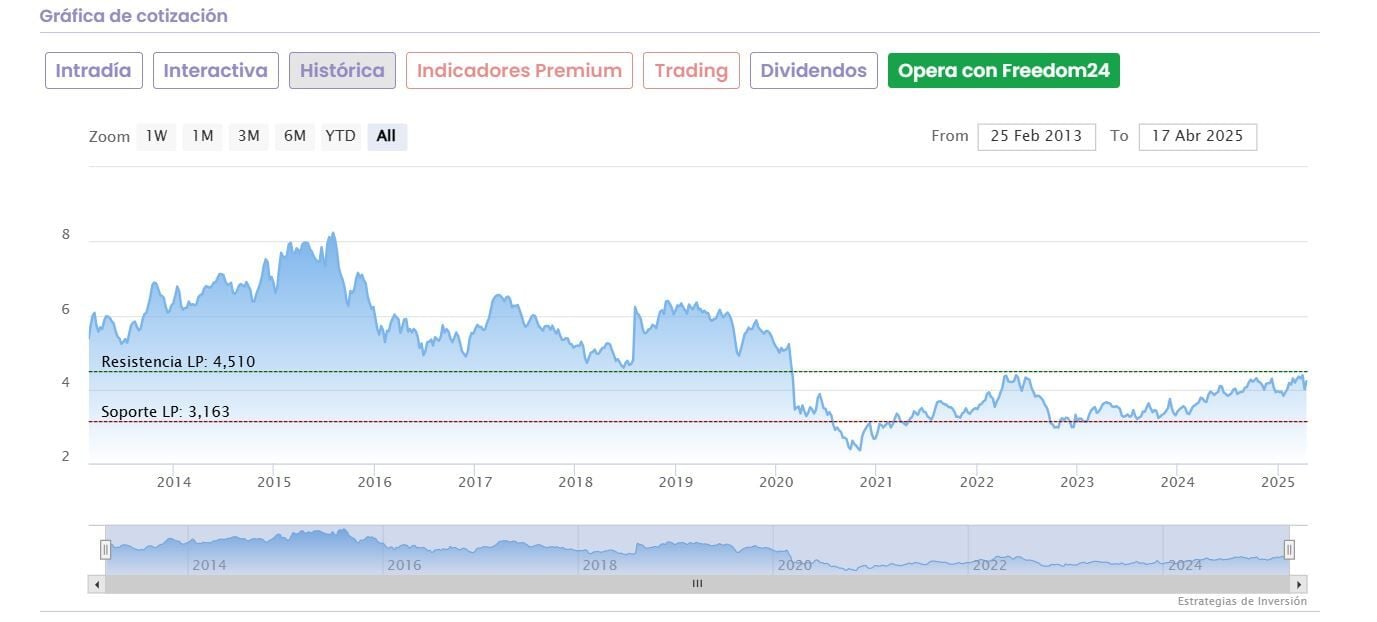Click the Opera con Freedom24 button
This screenshot has width=1377, height=622.
click(x=1003, y=71)
